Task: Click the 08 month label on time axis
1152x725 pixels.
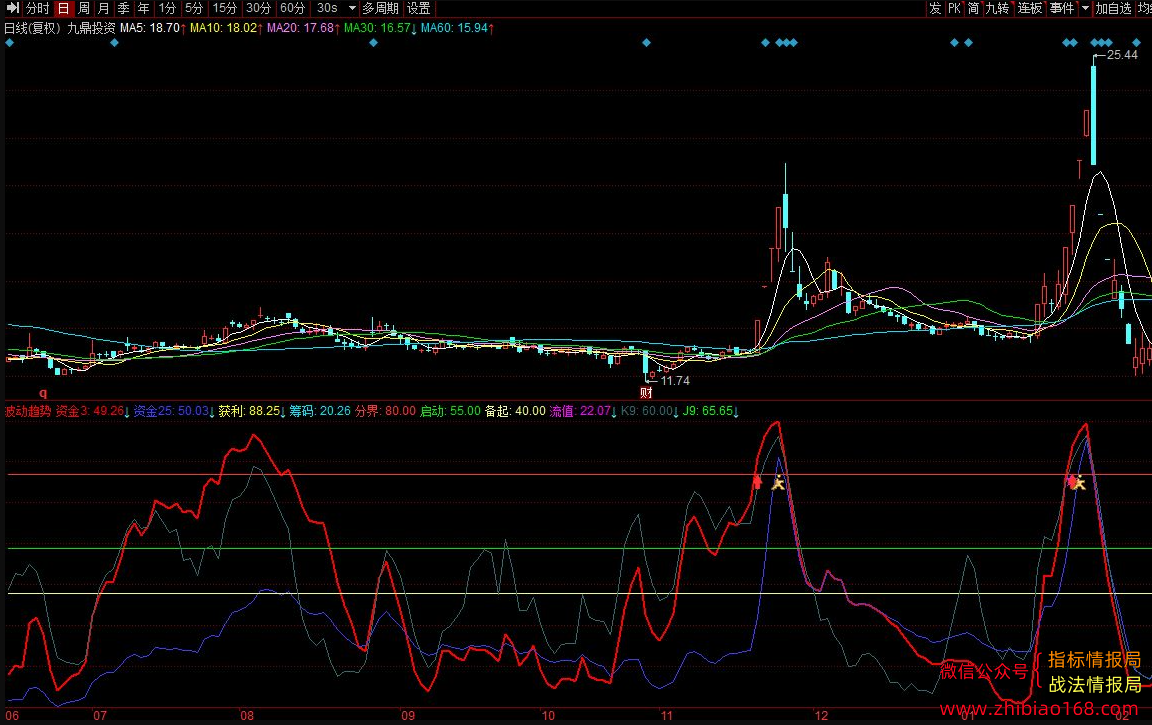Action: [247, 715]
